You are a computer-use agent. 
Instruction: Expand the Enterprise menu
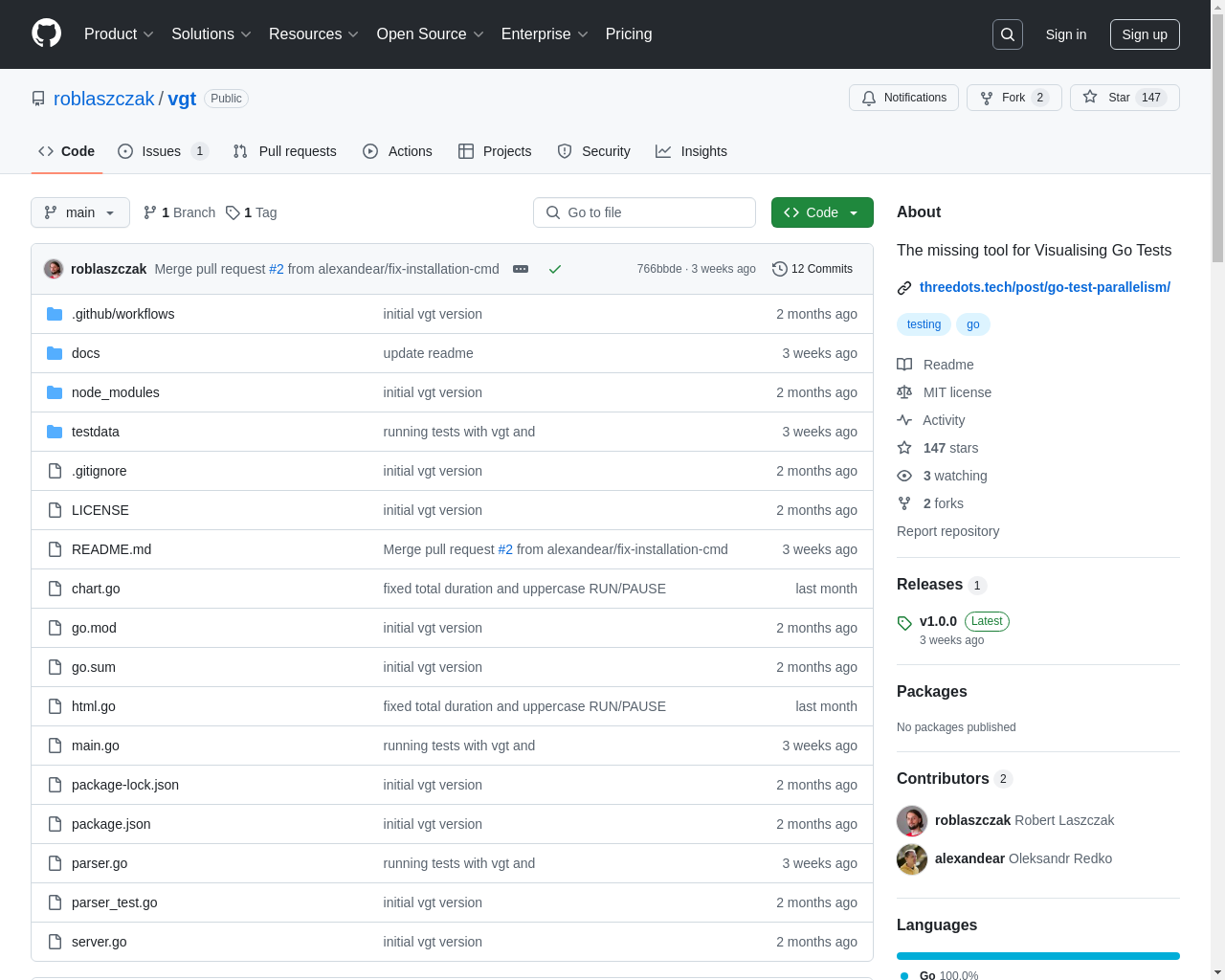(545, 34)
